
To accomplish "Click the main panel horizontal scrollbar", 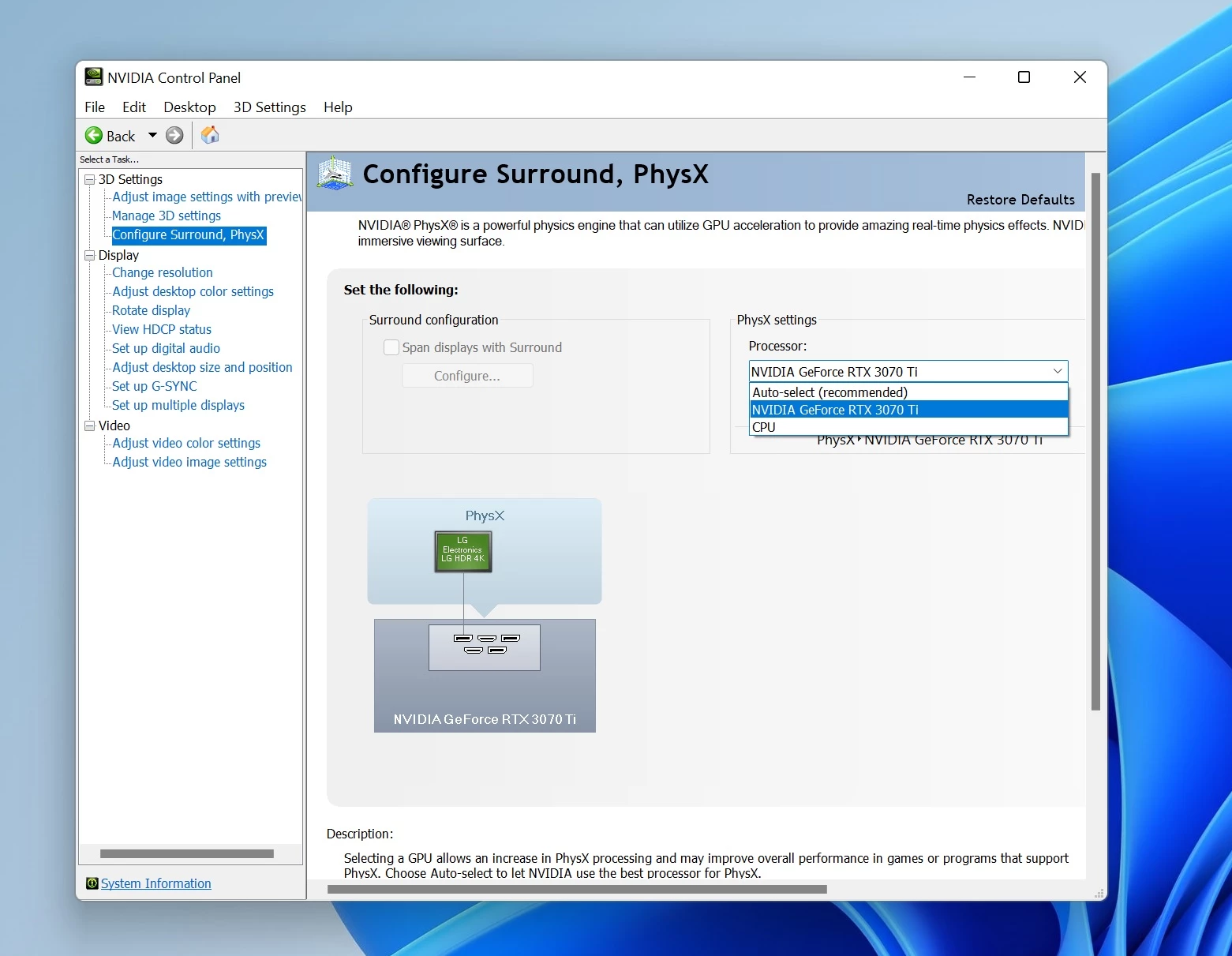I will [x=577, y=889].
